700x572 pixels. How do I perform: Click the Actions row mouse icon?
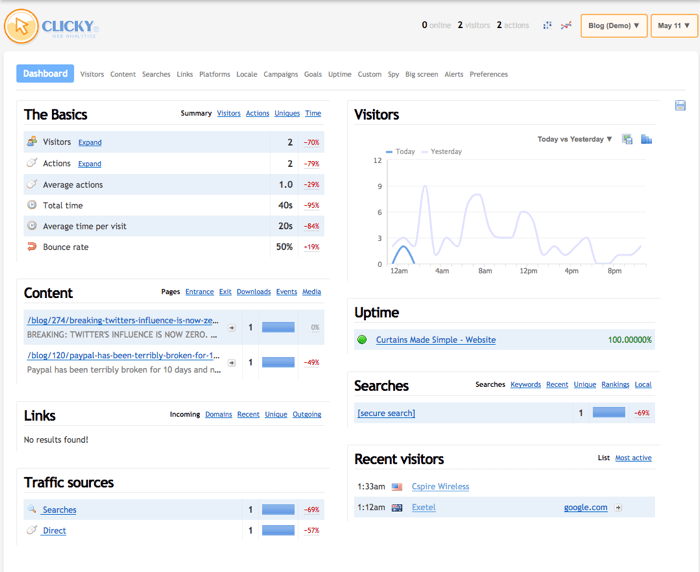32,163
